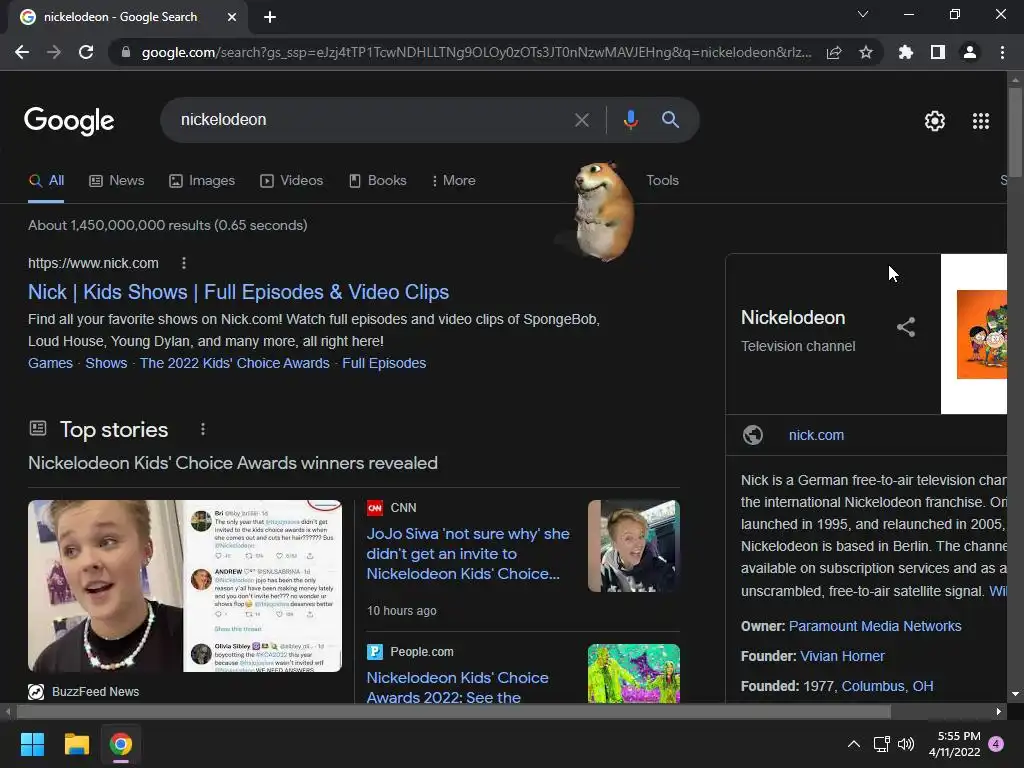Close the nickelodeon Google Search tab
This screenshot has height=768, width=1024.
point(232,17)
